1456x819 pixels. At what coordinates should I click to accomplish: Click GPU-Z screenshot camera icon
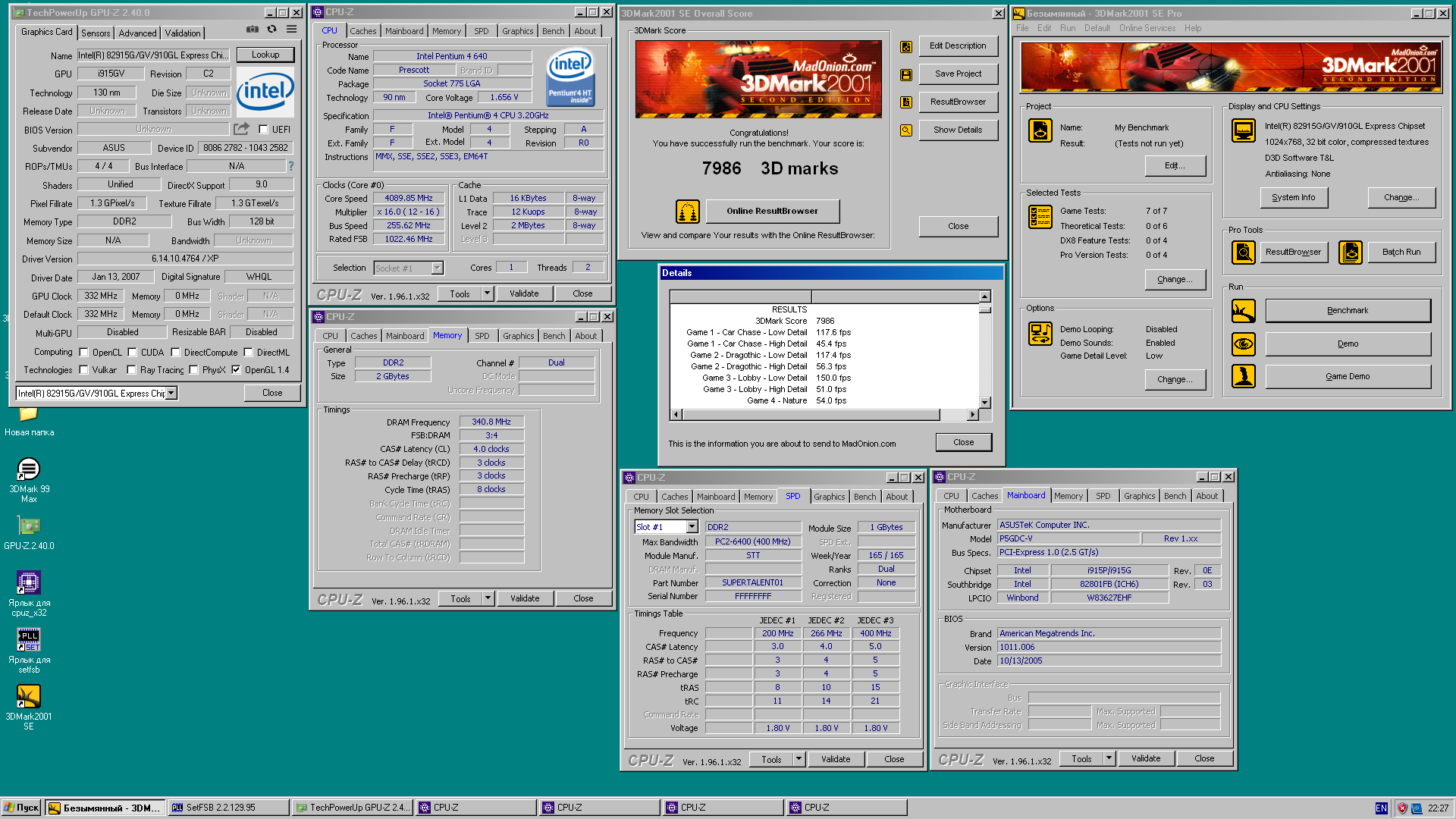[253, 30]
